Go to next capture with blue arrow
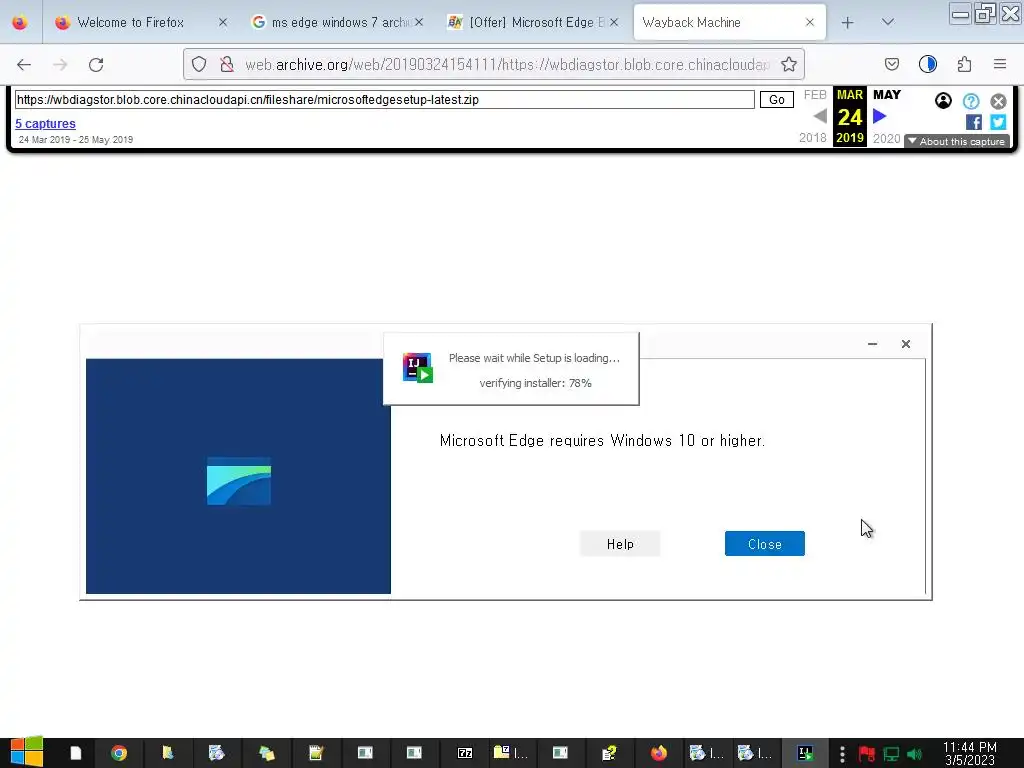This screenshot has height=768, width=1024. click(x=880, y=116)
